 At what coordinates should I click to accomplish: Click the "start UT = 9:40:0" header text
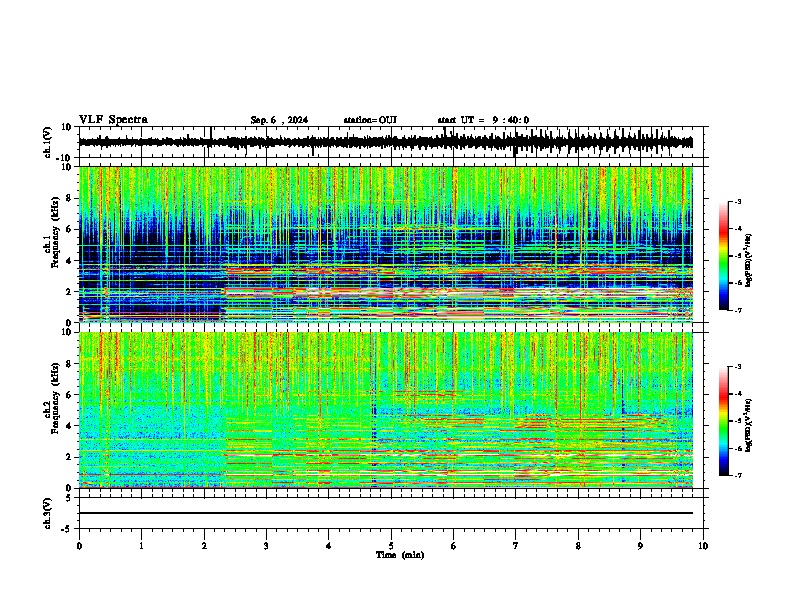(x=483, y=120)
